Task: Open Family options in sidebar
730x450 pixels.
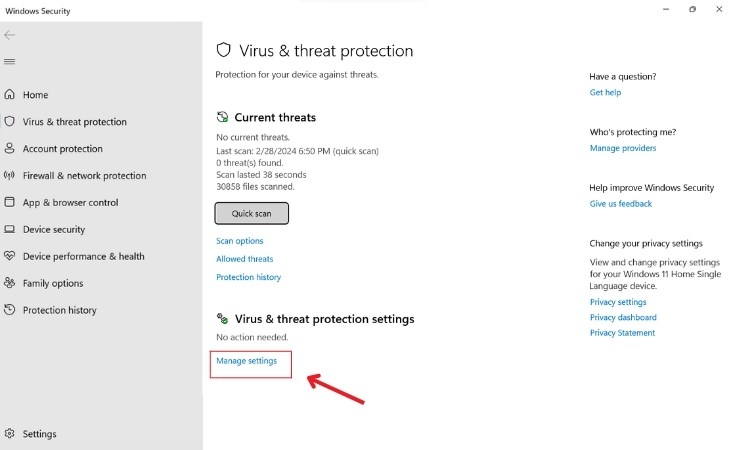Action: [53, 284]
